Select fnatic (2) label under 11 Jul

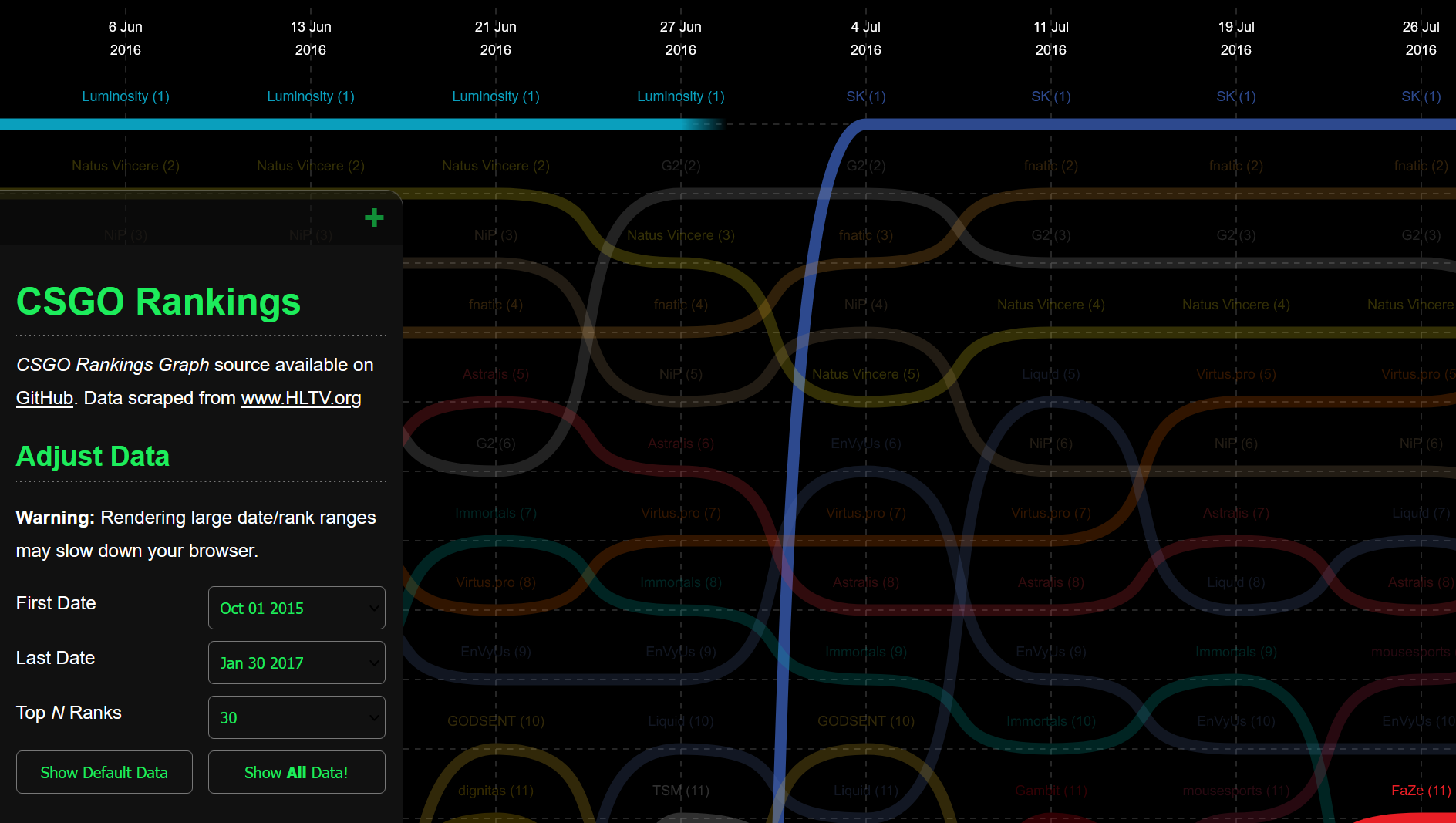coord(1051,166)
